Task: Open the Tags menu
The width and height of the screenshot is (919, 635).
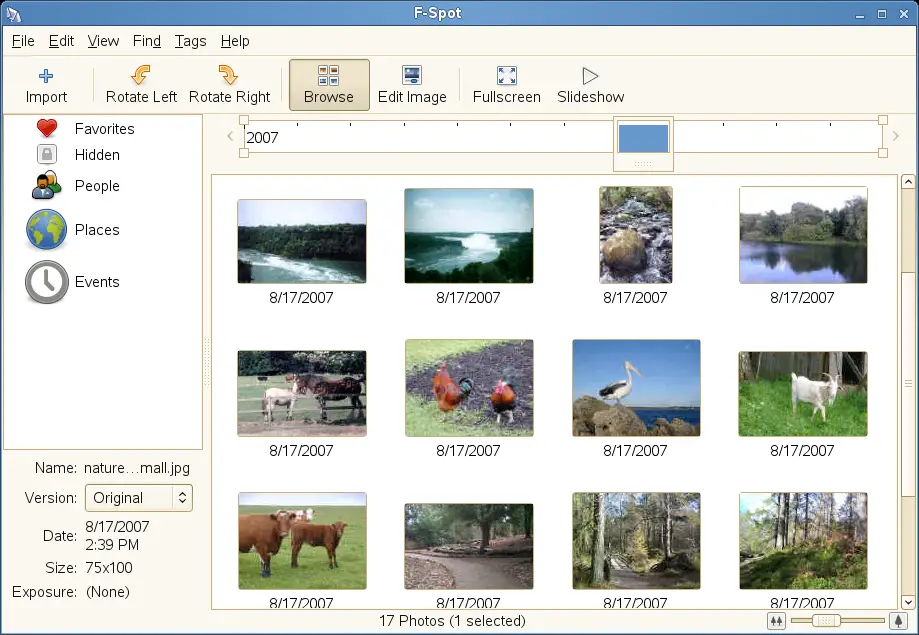Action: tap(190, 41)
